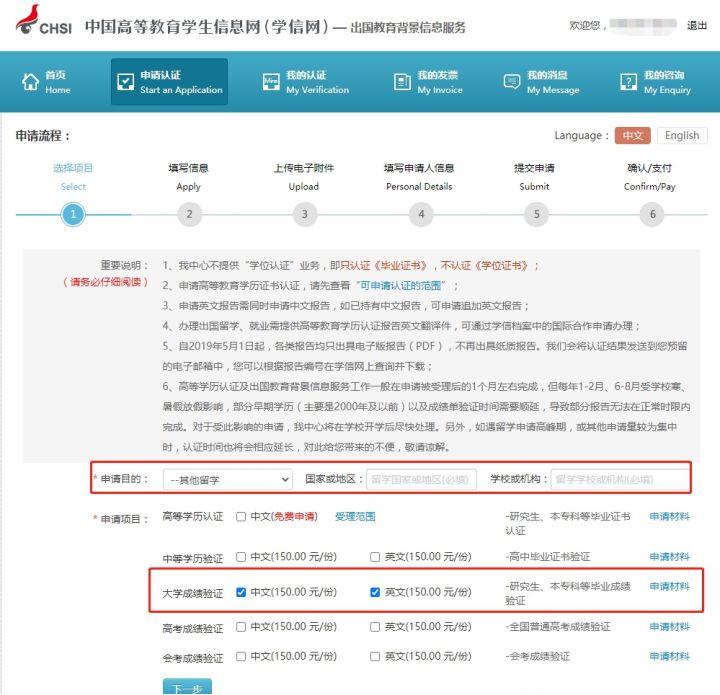Check 中等学历验证 英文 checkbox
The height and width of the screenshot is (695, 720).
[x=375, y=557]
